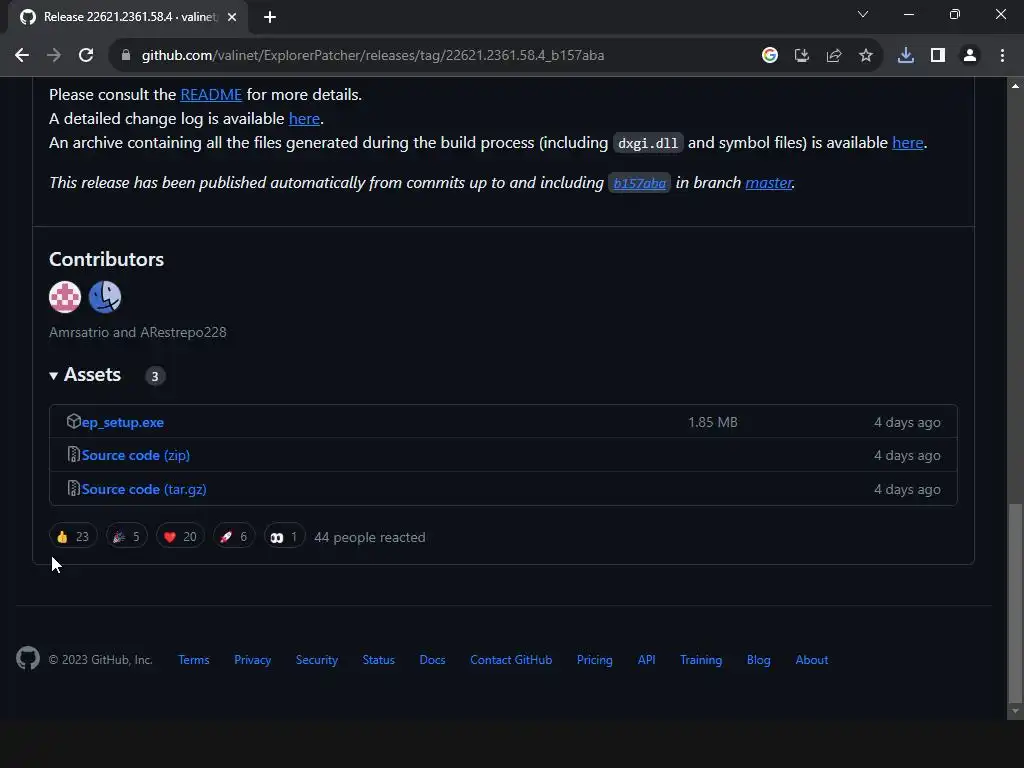Open footer Terms link
This screenshot has height=768, width=1024.
pyautogui.click(x=194, y=660)
